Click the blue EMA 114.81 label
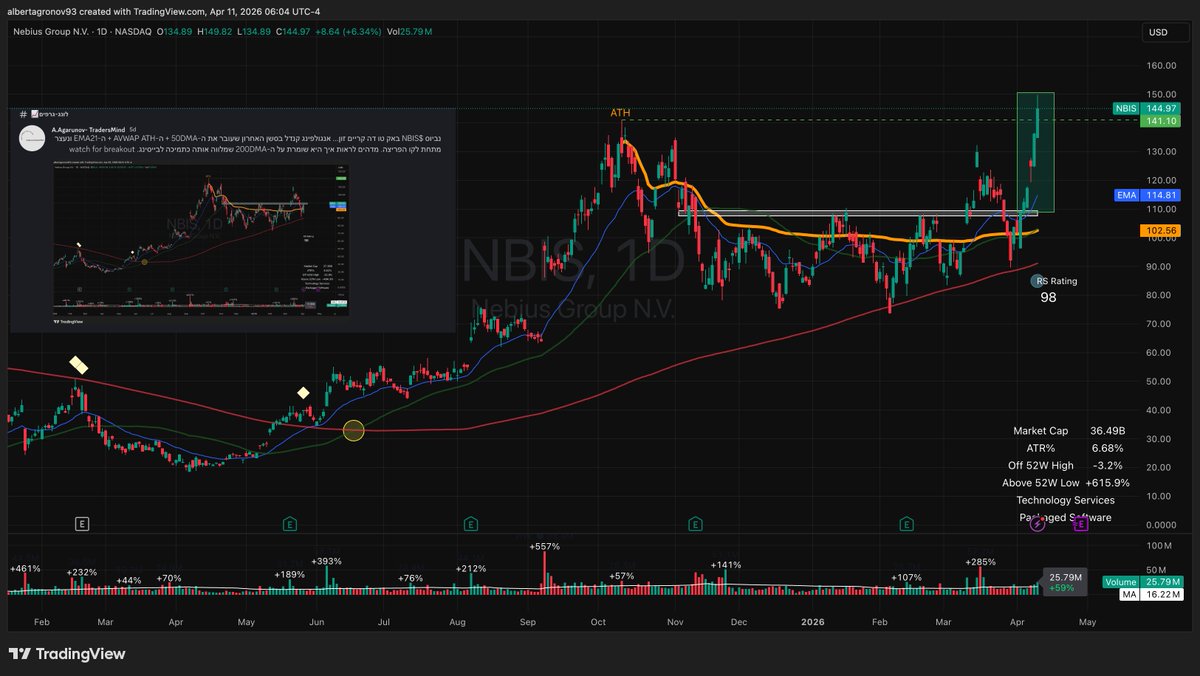This screenshot has width=1200, height=676. pos(1145,196)
